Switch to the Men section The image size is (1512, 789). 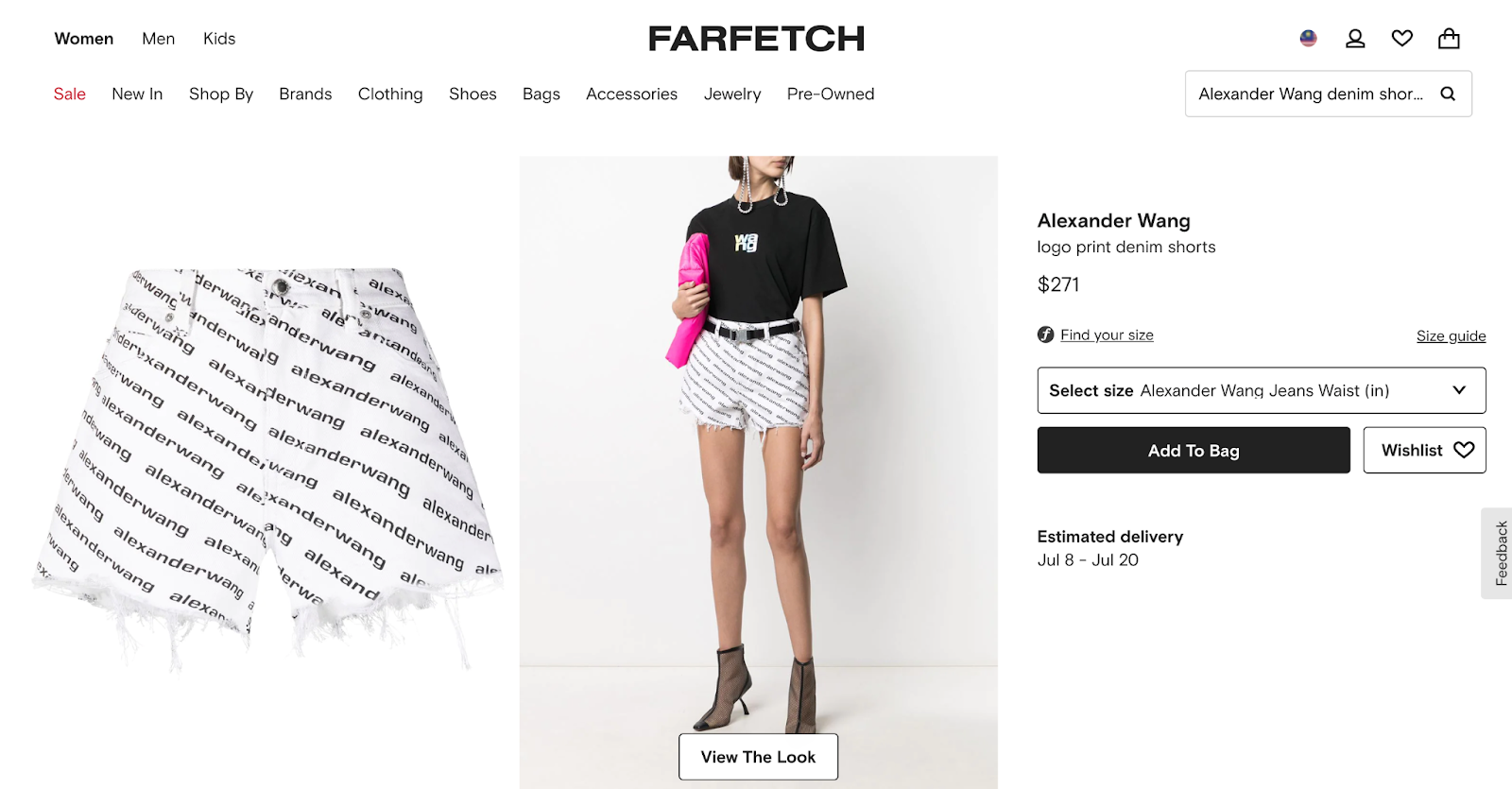159,39
